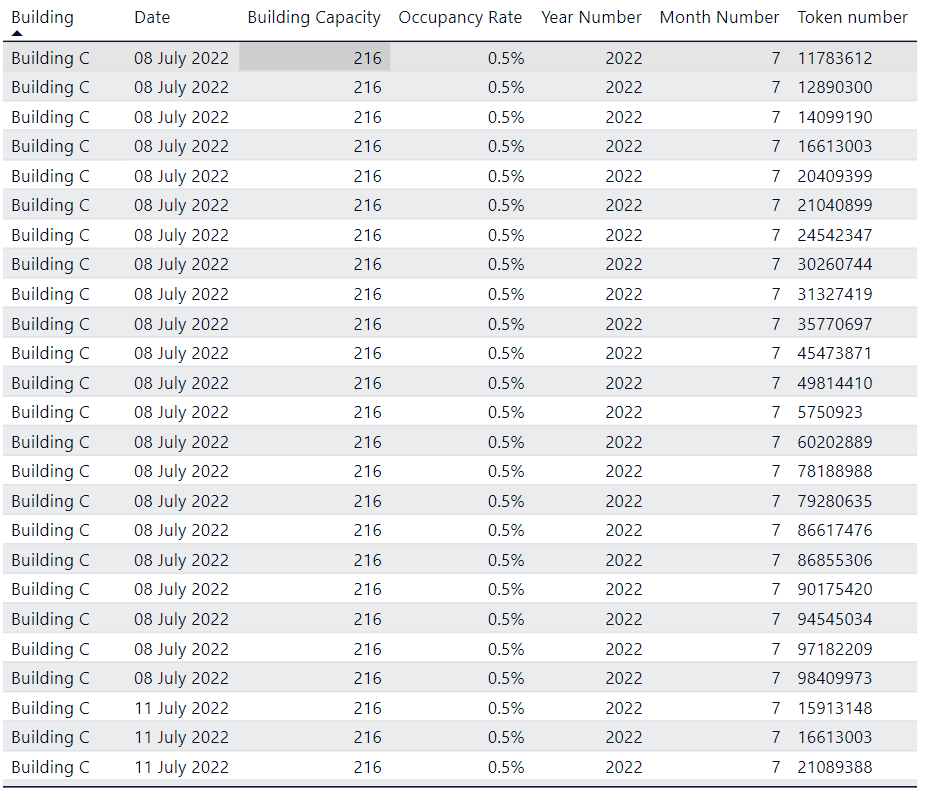
Task: Sort by the Building column header
Action: pos(43,18)
